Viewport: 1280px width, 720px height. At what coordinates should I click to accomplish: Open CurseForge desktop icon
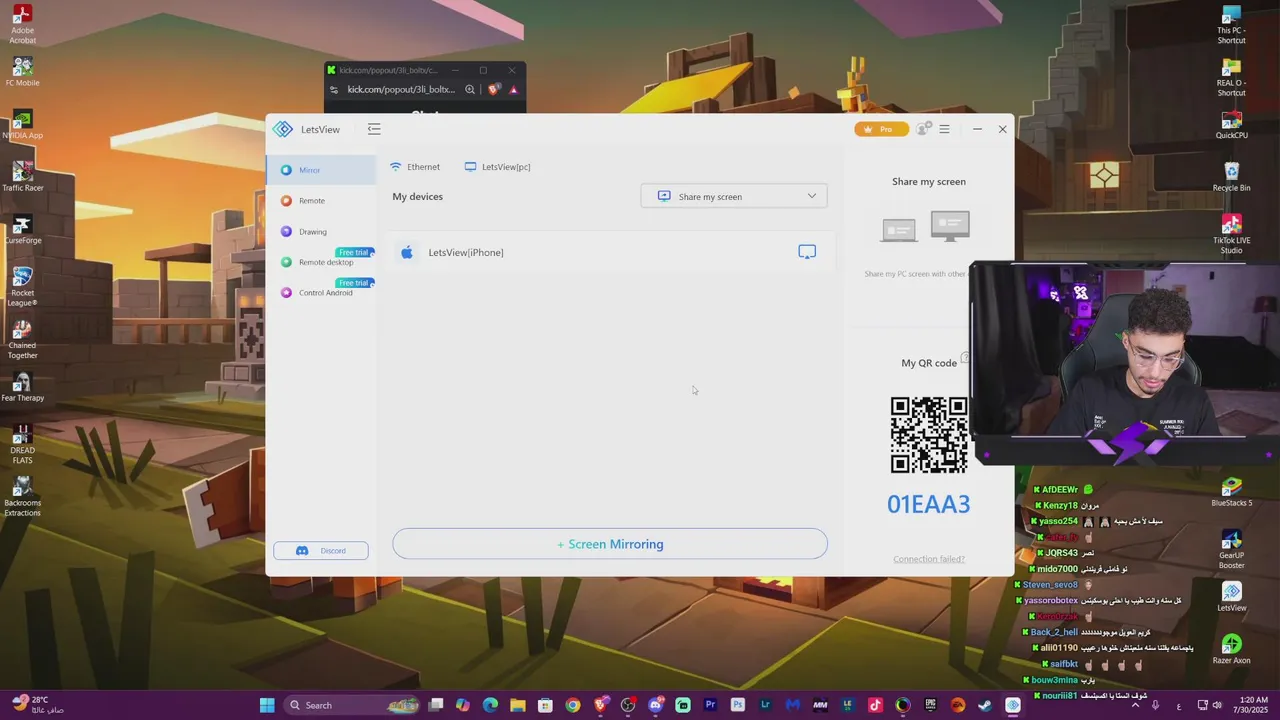(22, 229)
